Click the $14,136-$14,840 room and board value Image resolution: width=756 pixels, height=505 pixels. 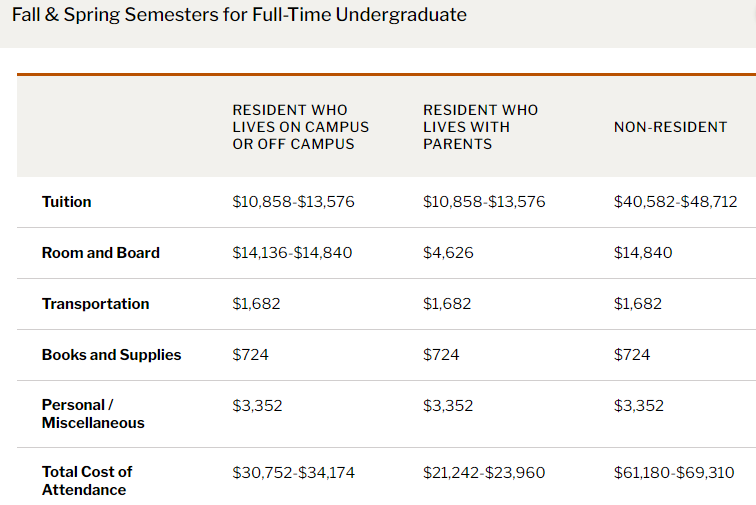click(x=292, y=253)
